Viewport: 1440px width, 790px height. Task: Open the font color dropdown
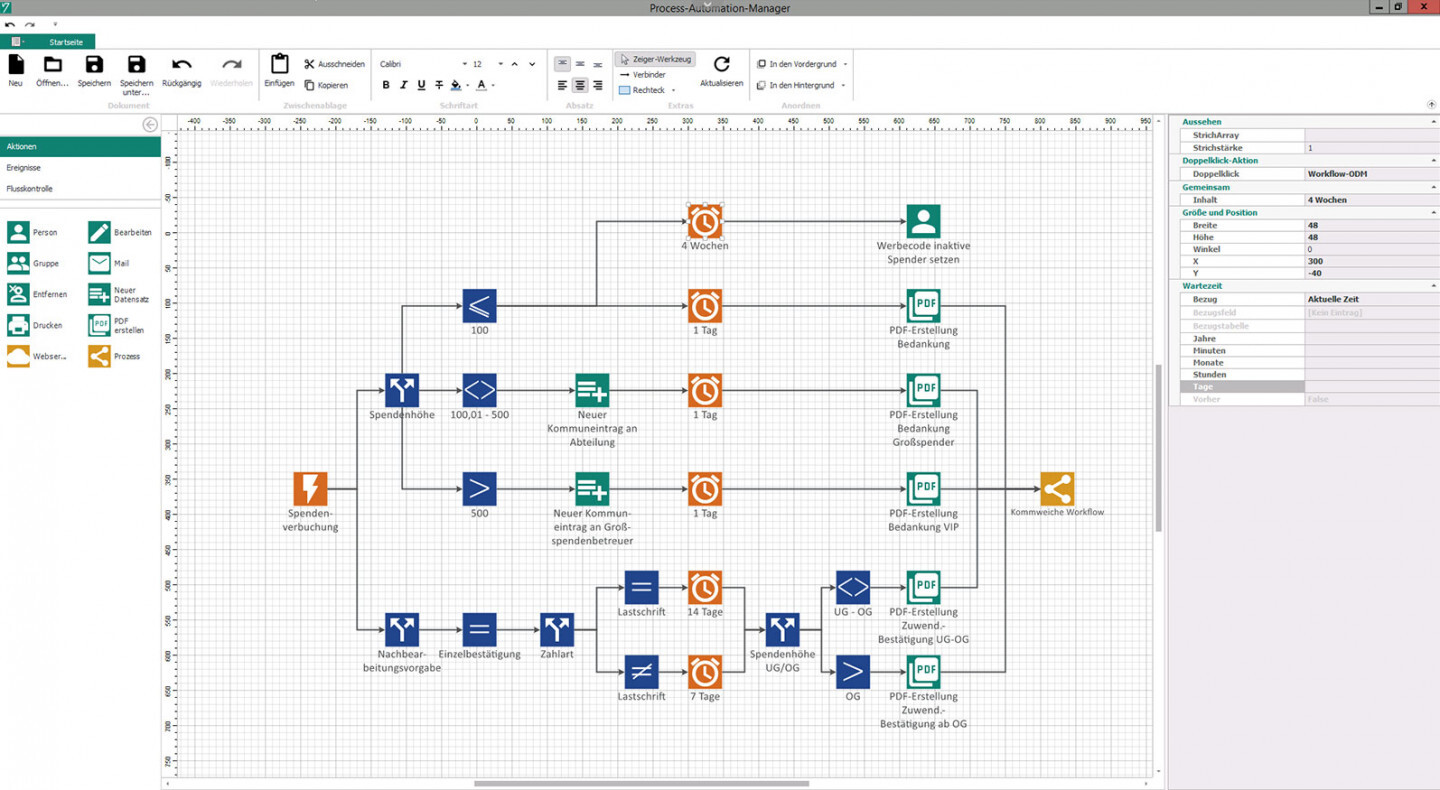(493, 86)
